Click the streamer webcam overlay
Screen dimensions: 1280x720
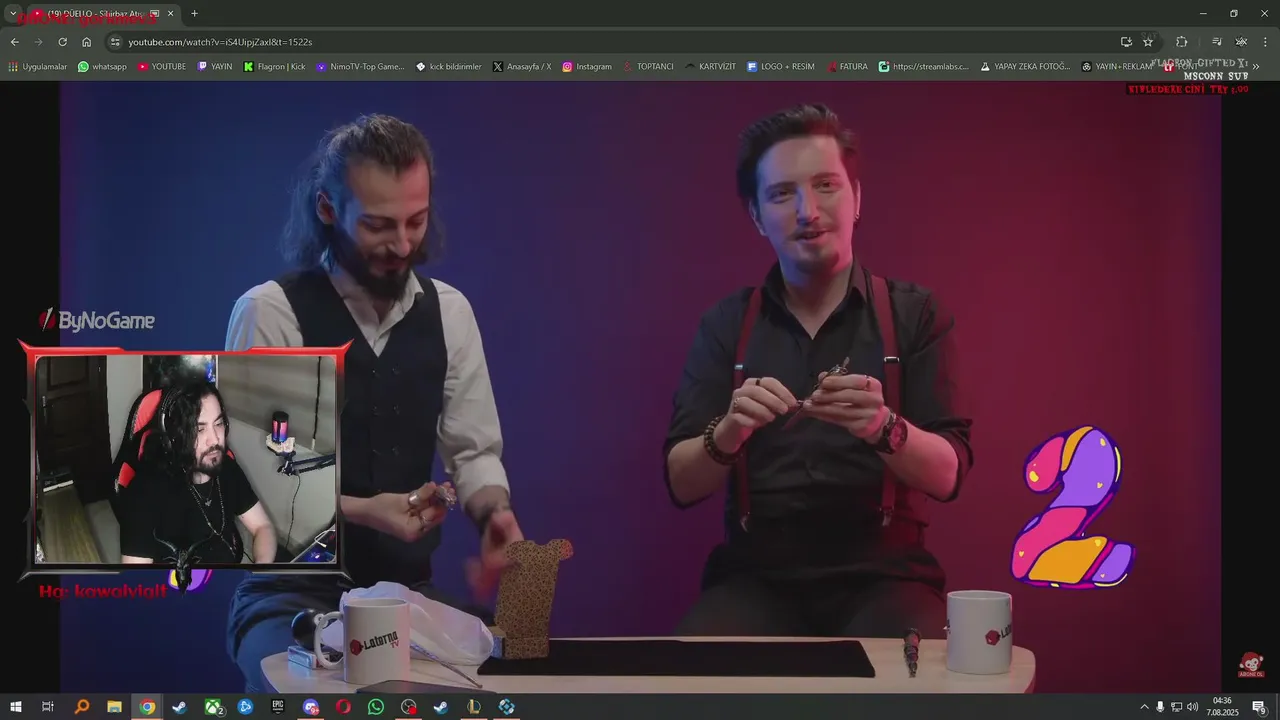pyautogui.click(x=186, y=460)
